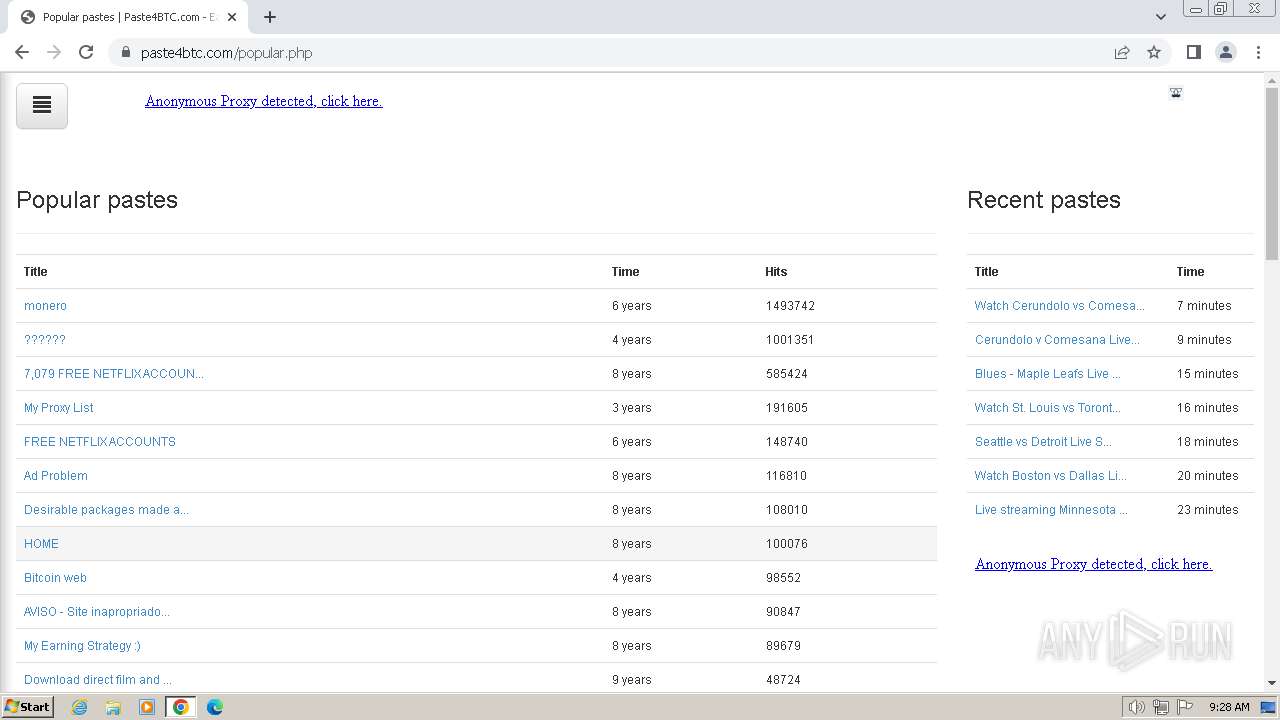The image size is (1280, 720).
Task: Close the Popular pastes tab
Action: (x=231, y=17)
